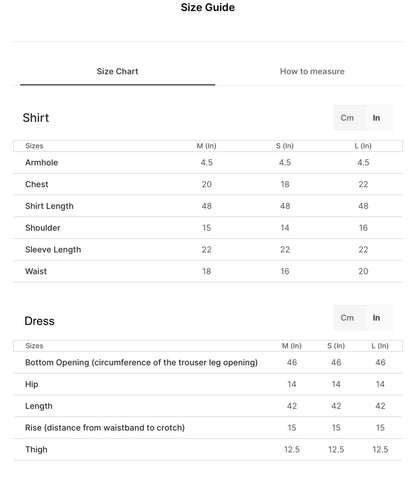The height and width of the screenshot is (491, 416).
Task: Click the S (In) column header in Shirt table
Action: point(285,146)
